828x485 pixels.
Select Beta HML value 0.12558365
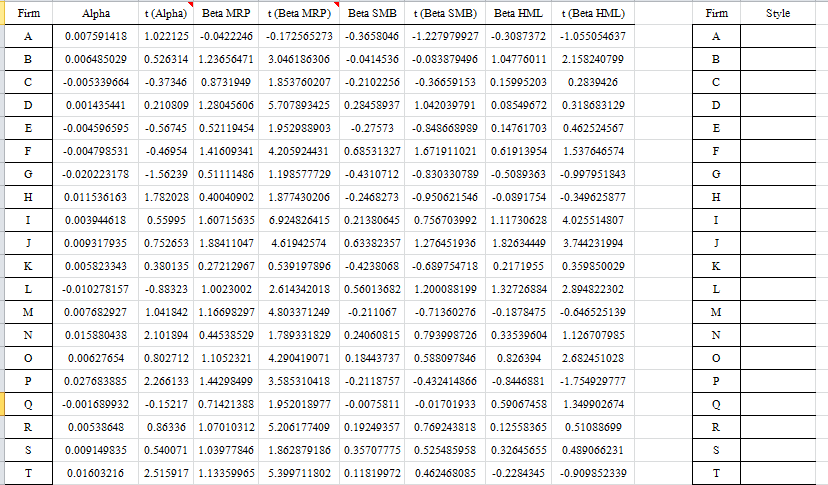click(519, 427)
